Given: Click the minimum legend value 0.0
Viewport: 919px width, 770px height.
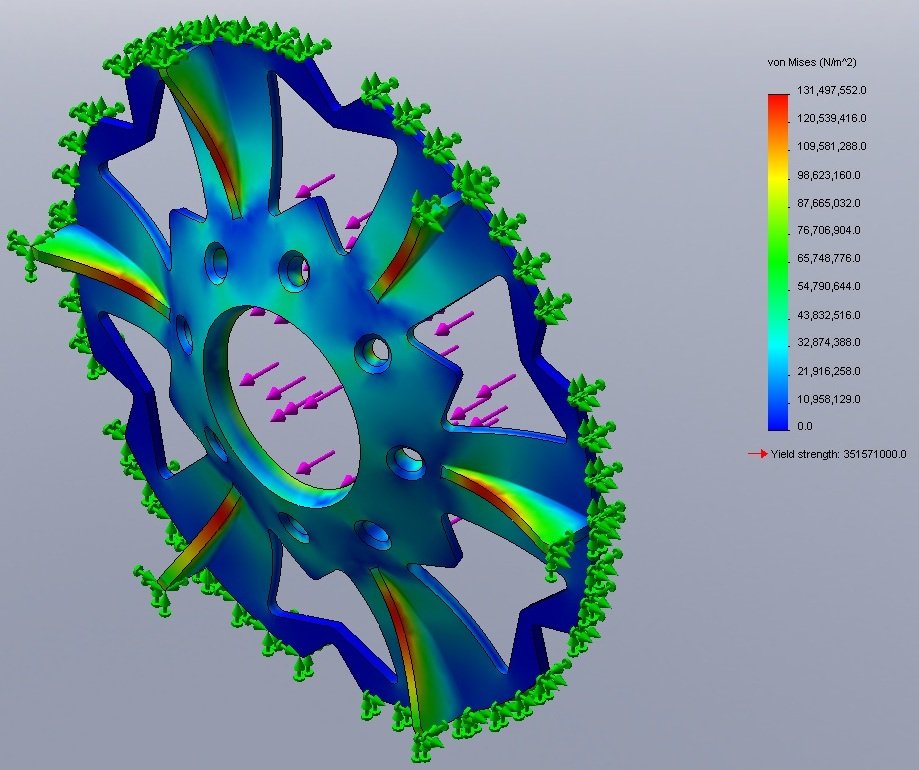Looking at the screenshot, I should 805,427.
